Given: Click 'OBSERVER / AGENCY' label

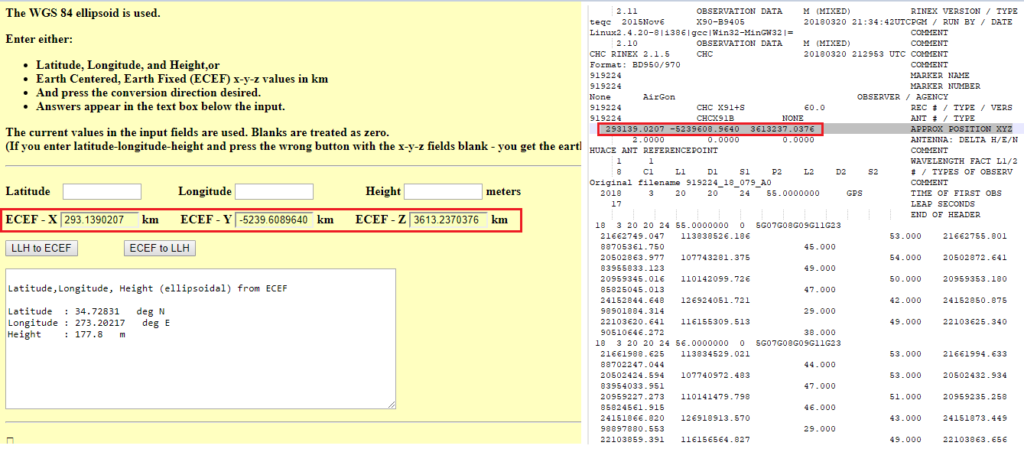Looking at the screenshot, I should [x=902, y=97].
